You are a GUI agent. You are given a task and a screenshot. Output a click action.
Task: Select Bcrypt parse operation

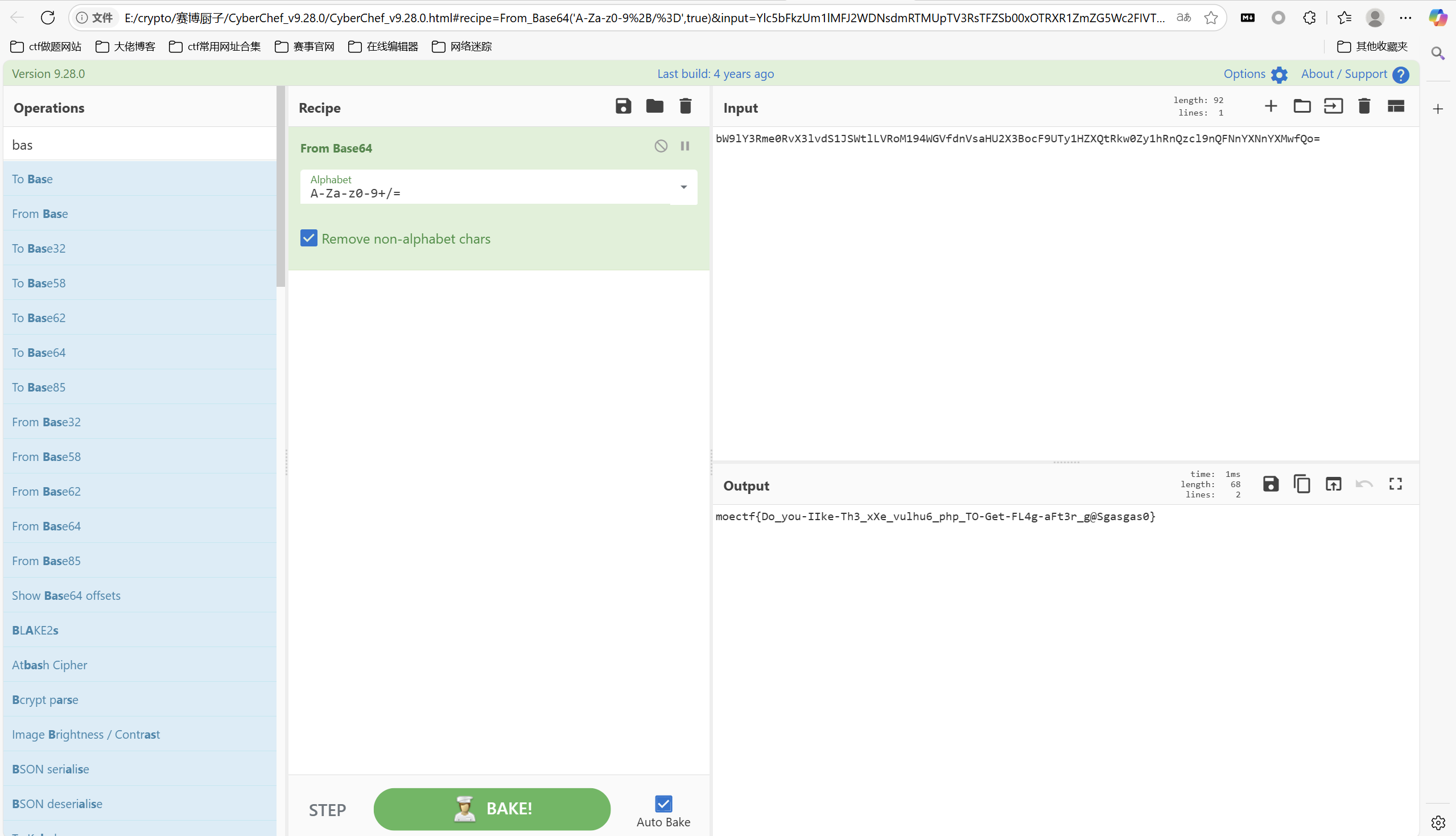pyautogui.click(x=140, y=699)
